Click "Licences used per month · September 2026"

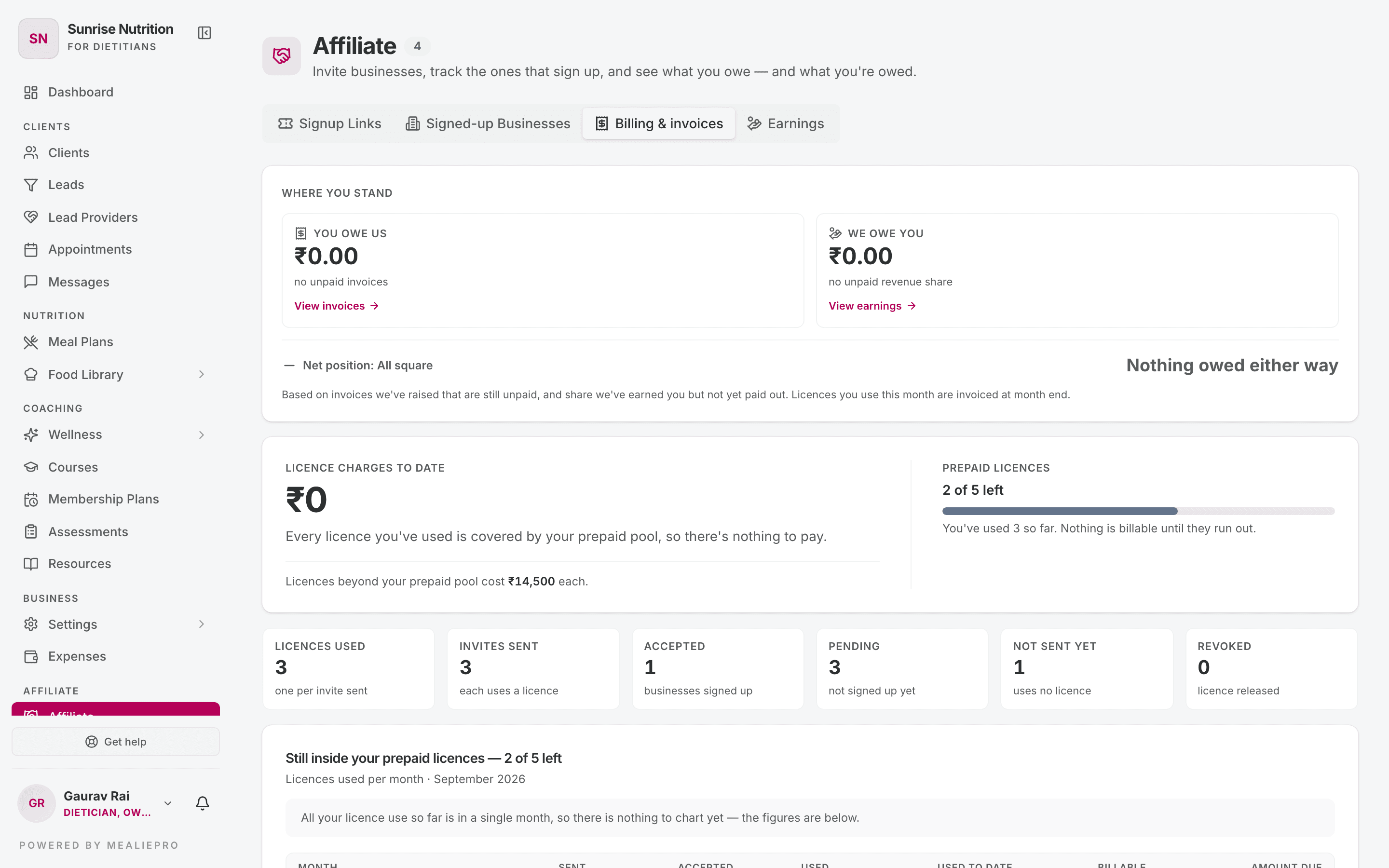point(405,779)
